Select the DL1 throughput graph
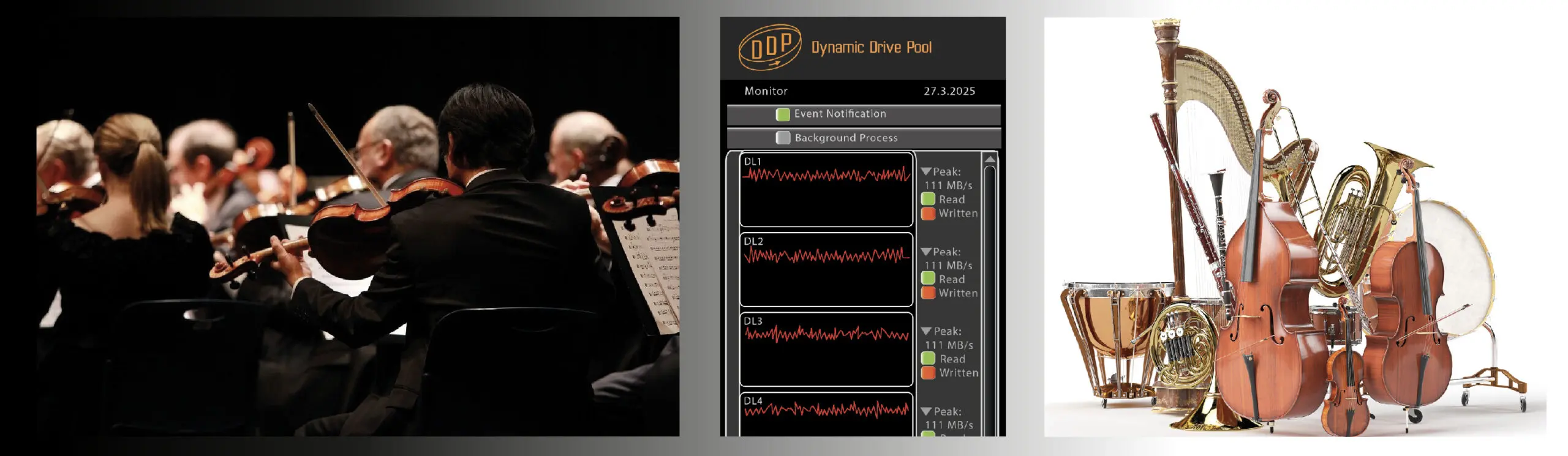 (826, 190)
